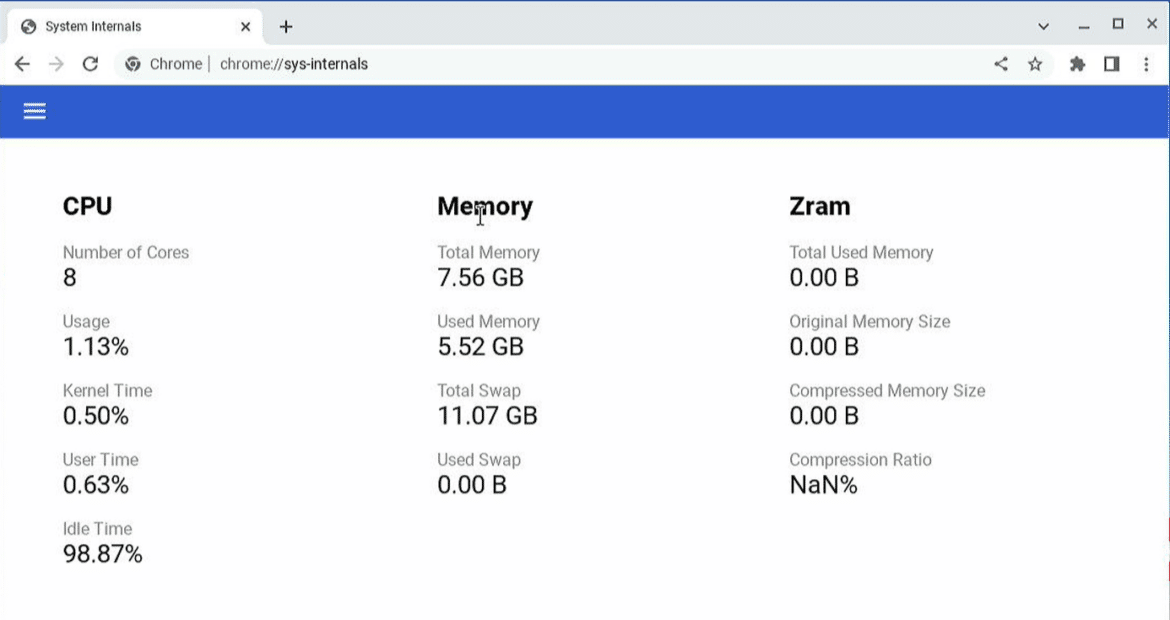Click the CPU Usage value 1.13%

pos(96,347)
